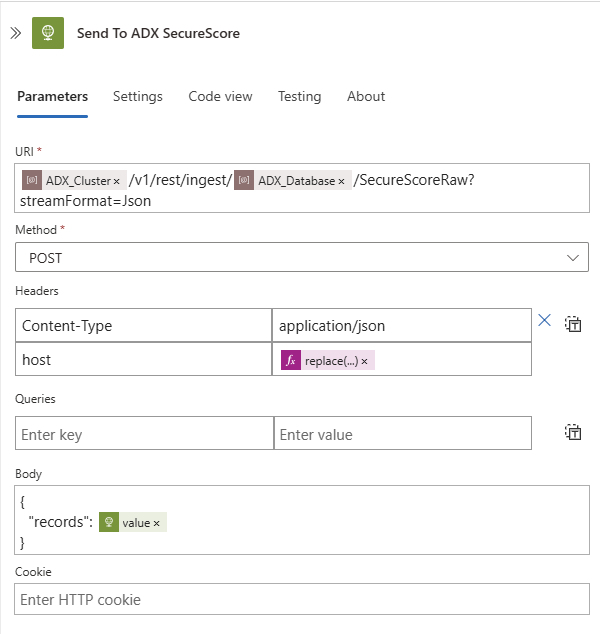Switch to the Settings tab

[x=138, y=96]
